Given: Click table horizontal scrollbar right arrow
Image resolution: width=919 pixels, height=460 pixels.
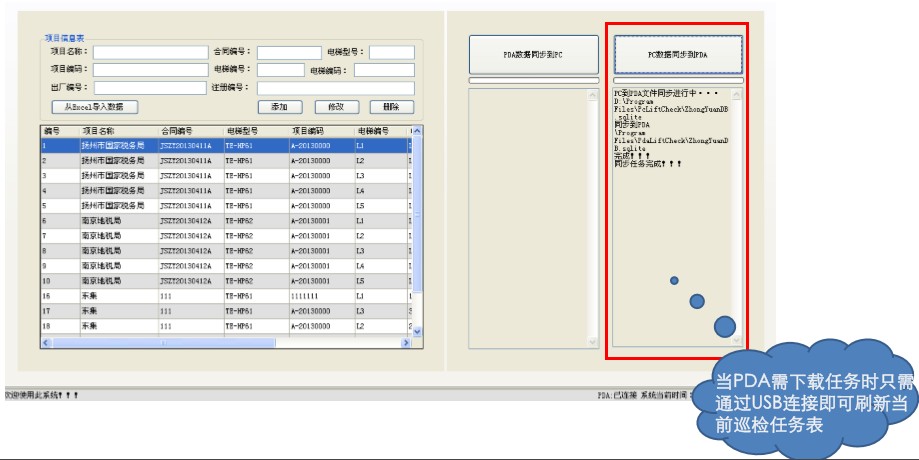Looking at the screenshot, I should 406,342.
